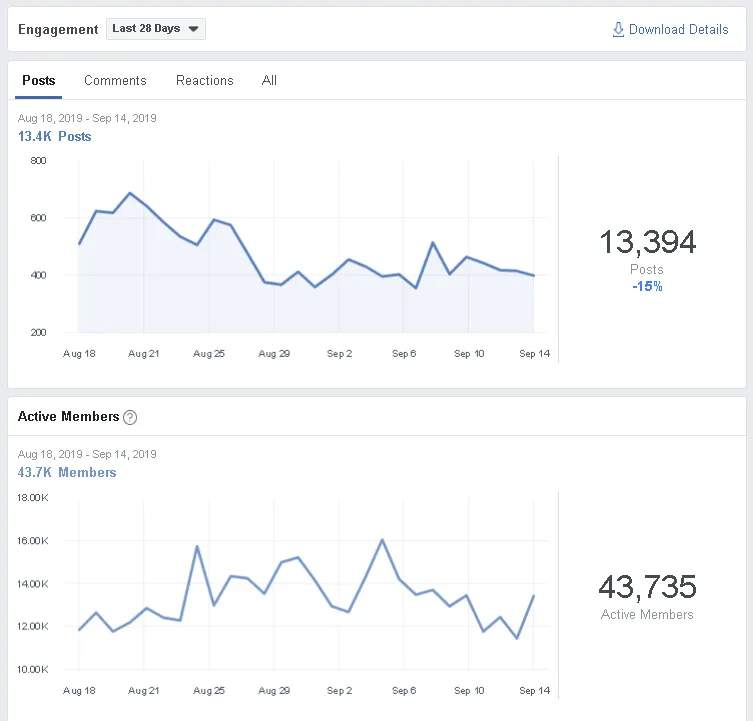Click the -15% change indicator
This screenshot has width=753, height=721.
click(x=647, y=287)
